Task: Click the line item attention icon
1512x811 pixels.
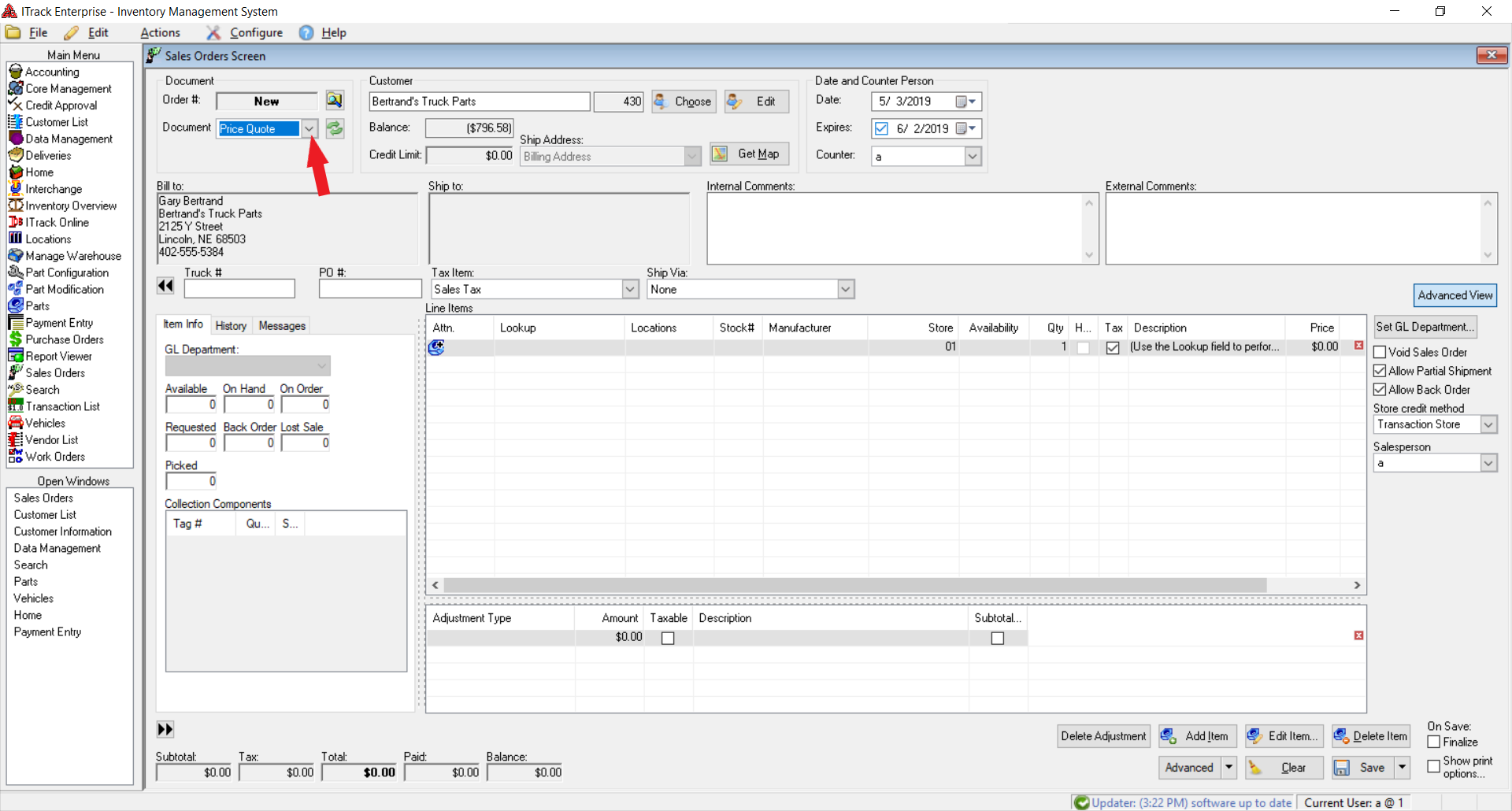Action: coord(436,347)
